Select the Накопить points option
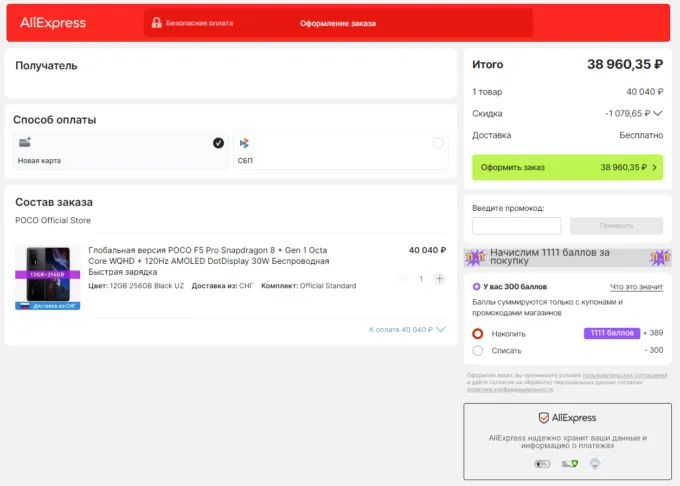Image resolution: width=680 pixels, height=486 pixels. (478, 333)
